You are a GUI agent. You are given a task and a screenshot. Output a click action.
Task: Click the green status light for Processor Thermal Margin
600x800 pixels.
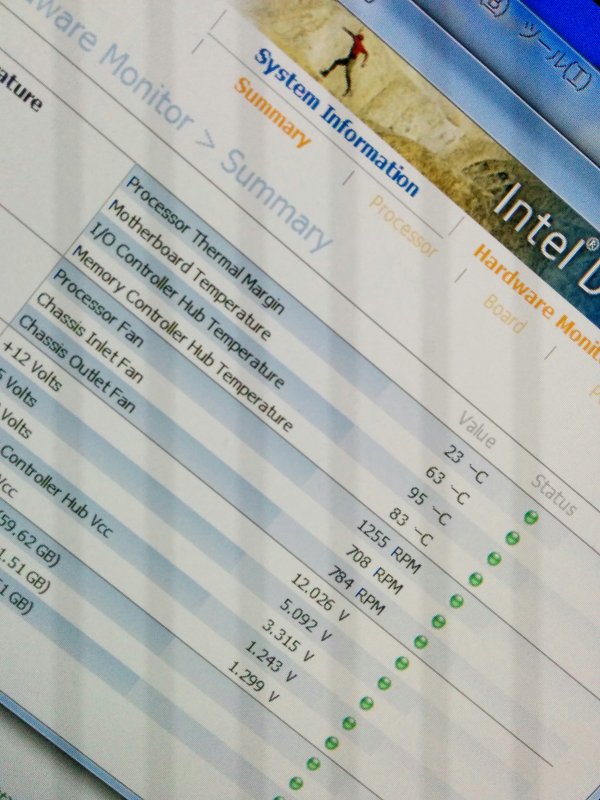[x=531, y=517]
